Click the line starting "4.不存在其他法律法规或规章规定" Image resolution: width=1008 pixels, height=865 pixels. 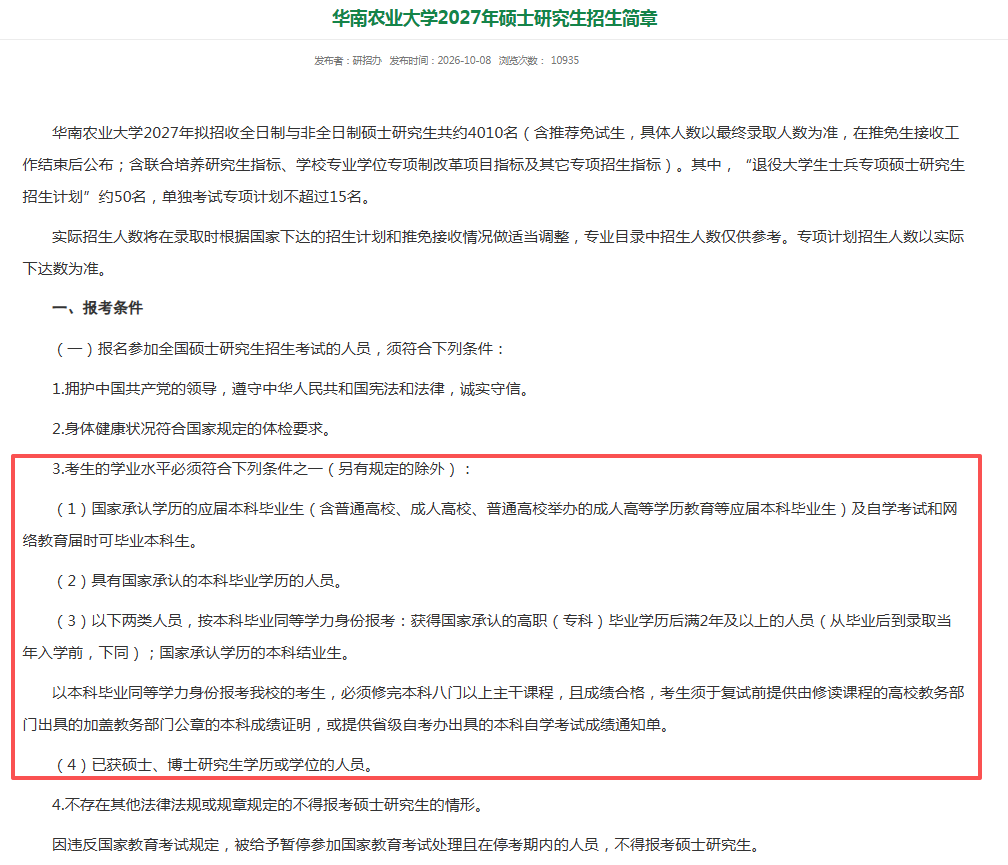click(269, 804)
